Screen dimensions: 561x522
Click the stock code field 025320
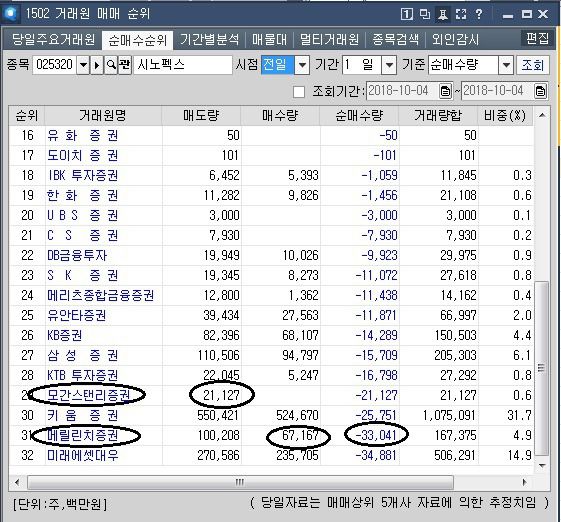click(x=54, y=65)
